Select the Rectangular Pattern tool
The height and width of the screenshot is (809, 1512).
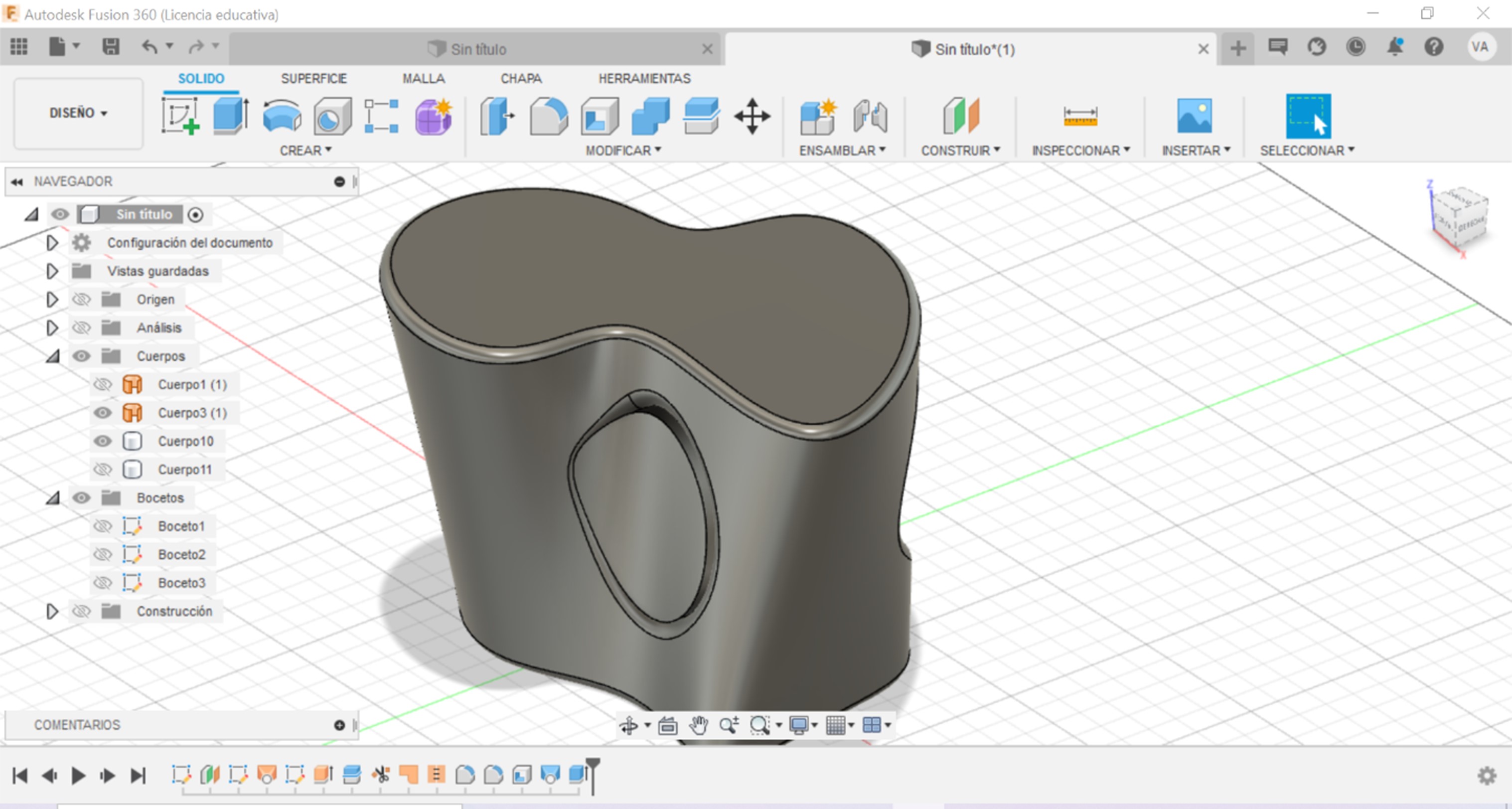point(382,116)
